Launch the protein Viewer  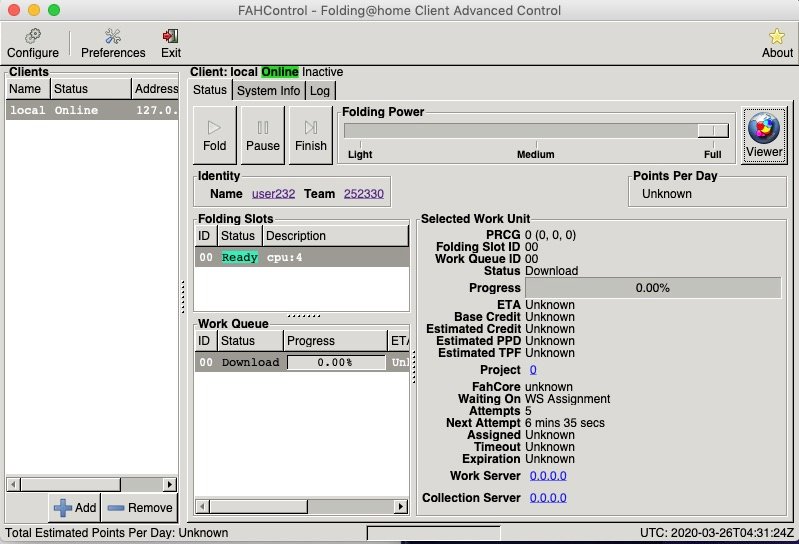(764, 135)
